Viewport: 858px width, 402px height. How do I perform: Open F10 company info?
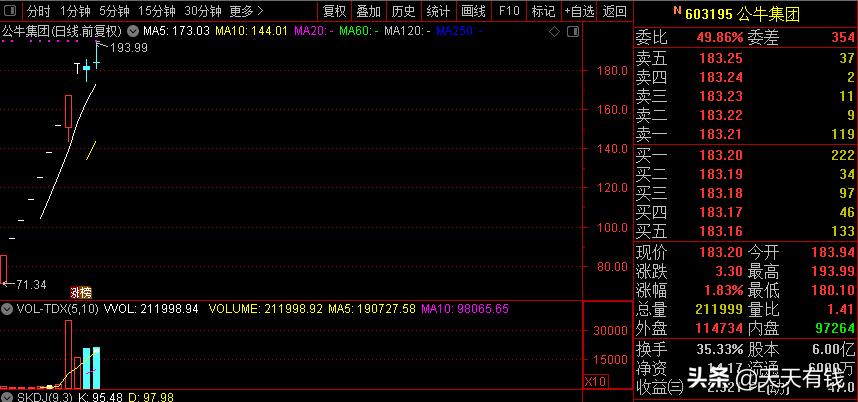pos(509,11)
